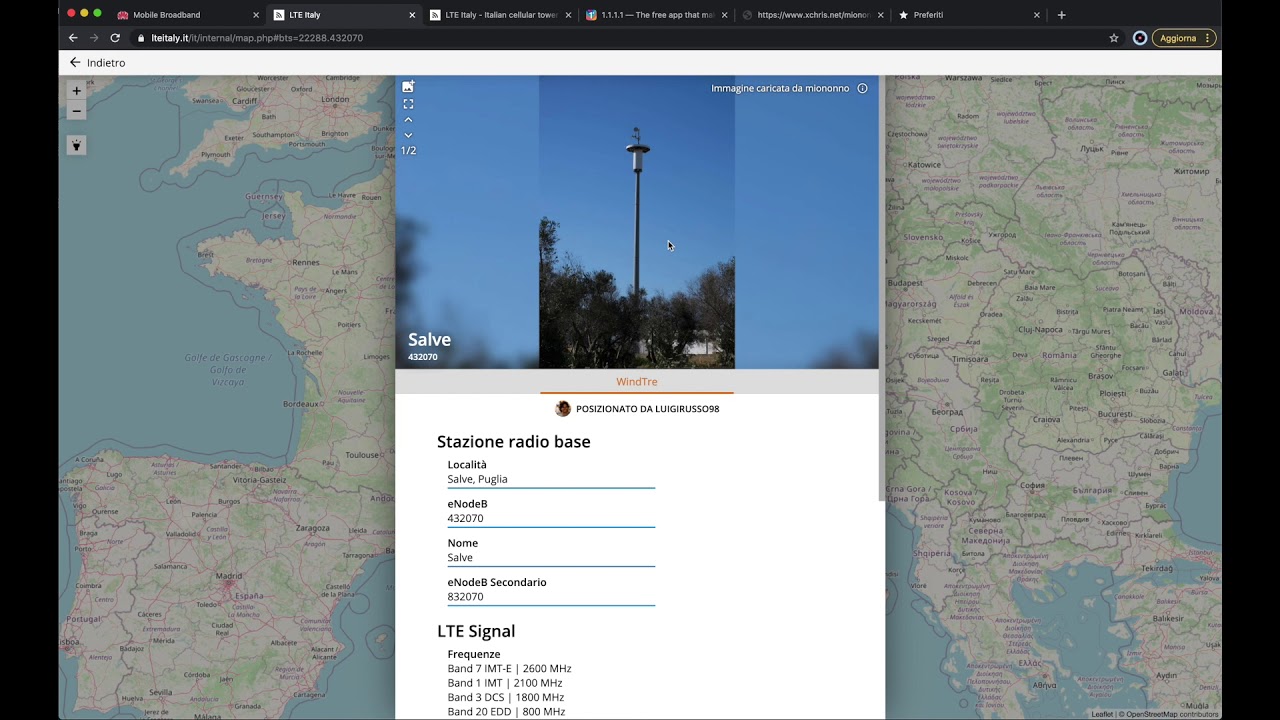The height and width of the screenshot is (720, 1280).
Task: Click the 1/2 photo counter
Action: click(x=408, y=151)
